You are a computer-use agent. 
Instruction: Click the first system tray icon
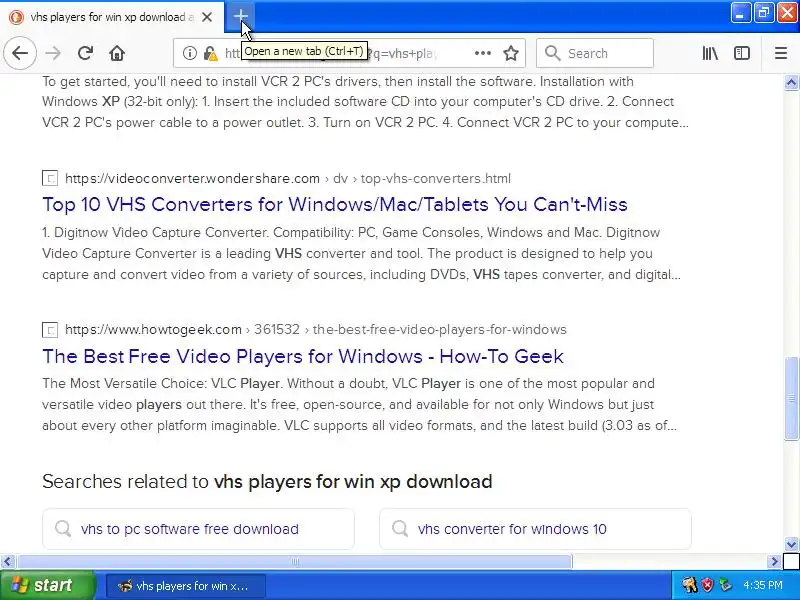pos(690,585)
